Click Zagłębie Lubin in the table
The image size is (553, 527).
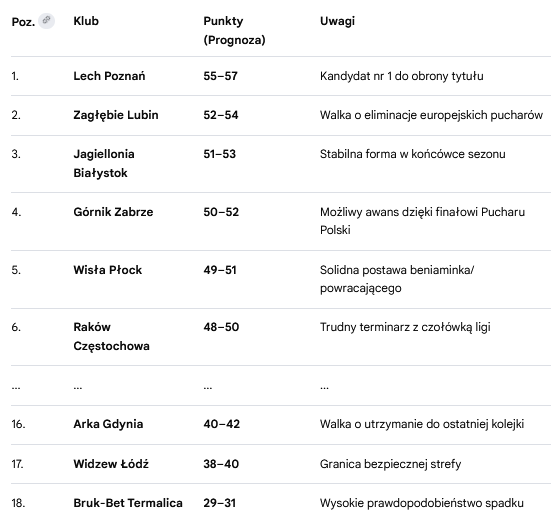[x=116, y=115]
